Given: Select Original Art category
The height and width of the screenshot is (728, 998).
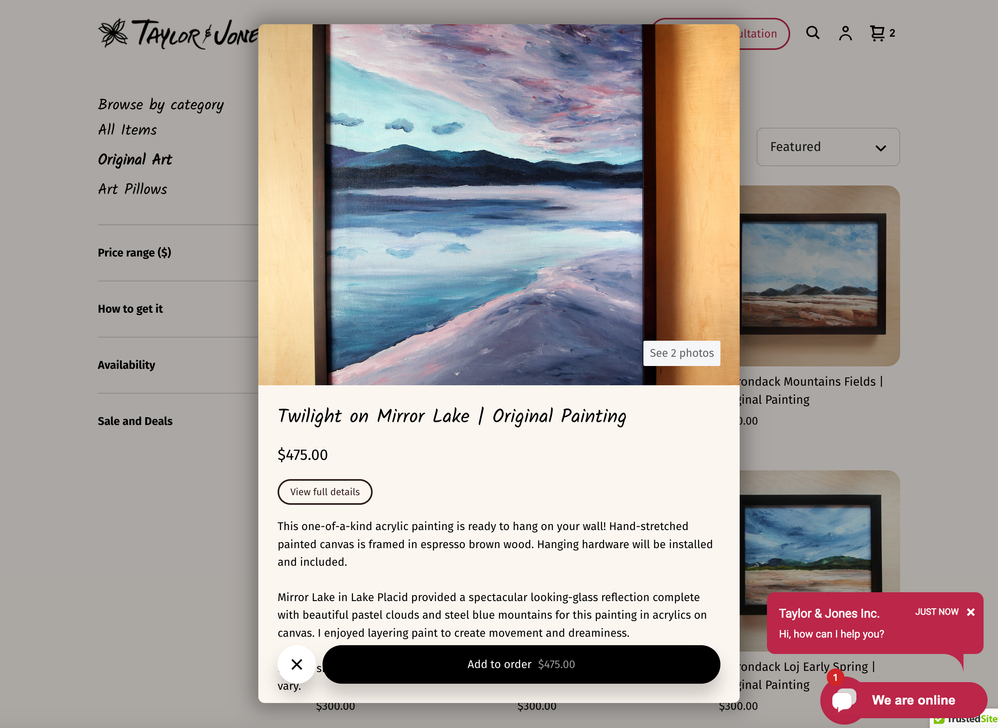Looking at the screenshot, I should pos(135,159).
